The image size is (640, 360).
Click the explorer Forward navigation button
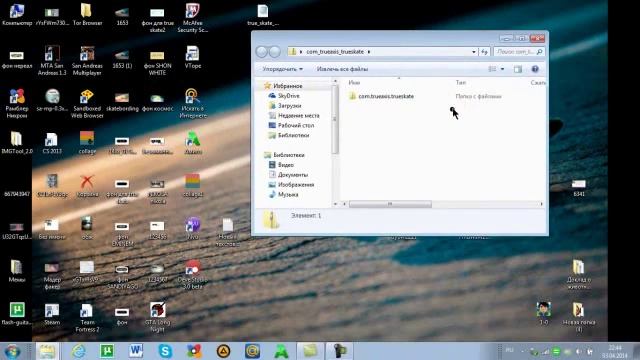coord(275,52)
